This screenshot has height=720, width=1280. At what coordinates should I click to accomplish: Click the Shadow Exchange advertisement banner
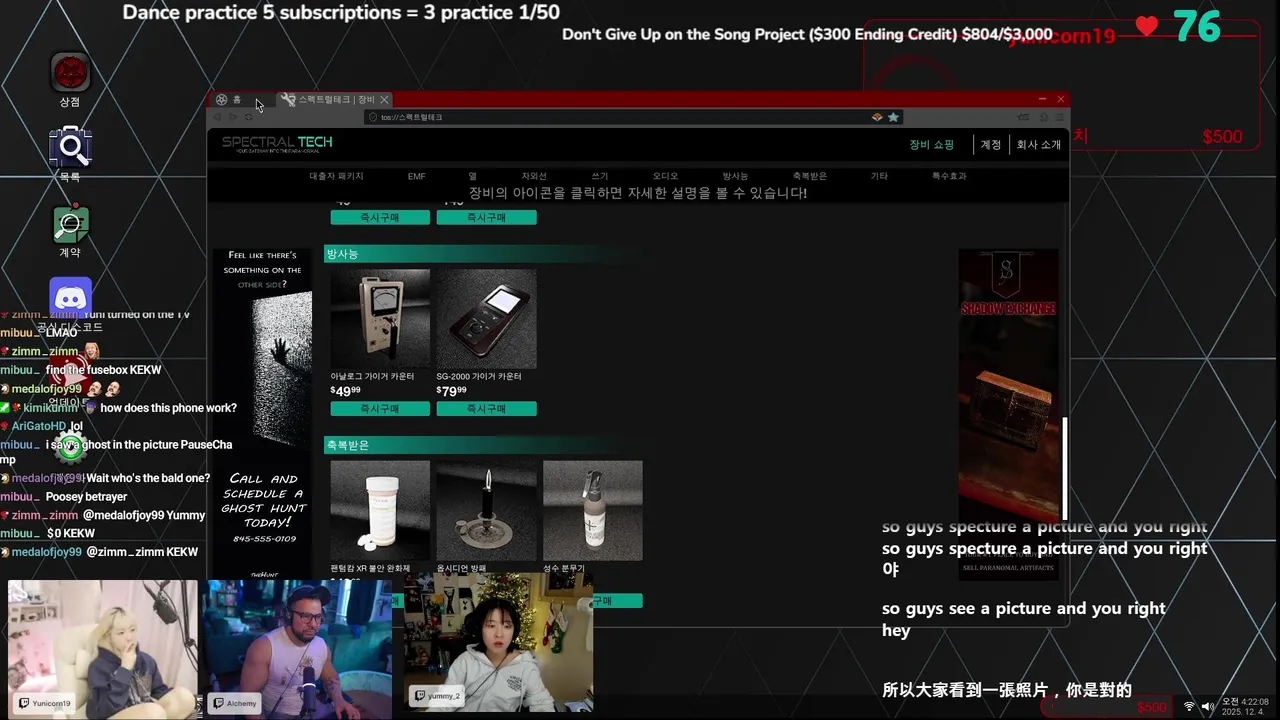click(x=1008, y=413)
